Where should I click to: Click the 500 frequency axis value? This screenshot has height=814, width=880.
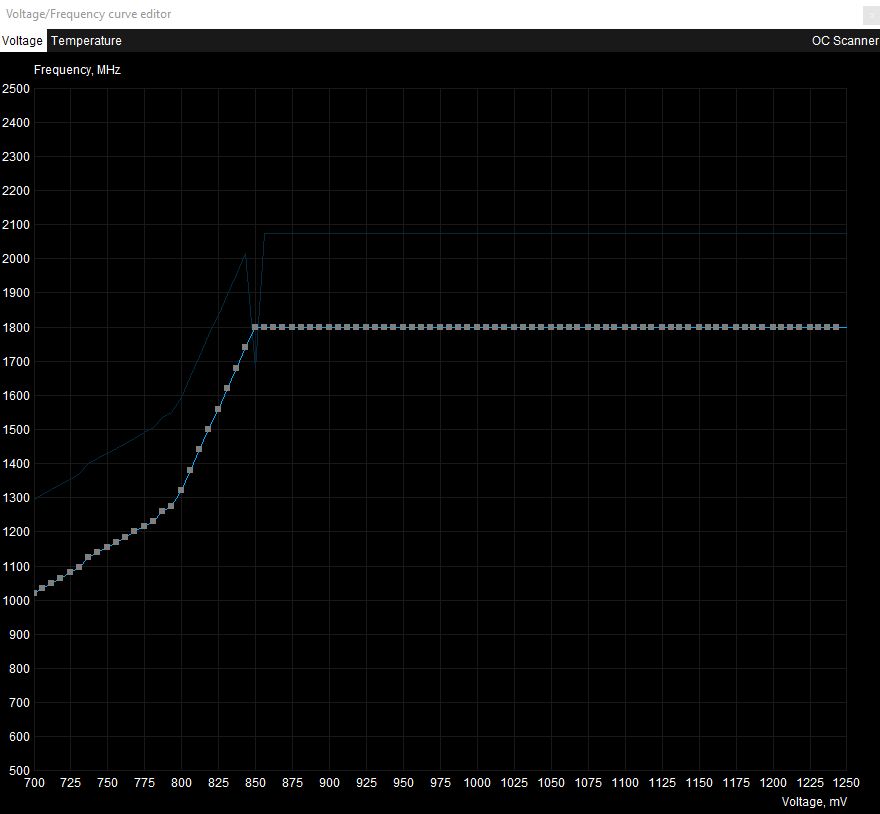click(19, 770)
